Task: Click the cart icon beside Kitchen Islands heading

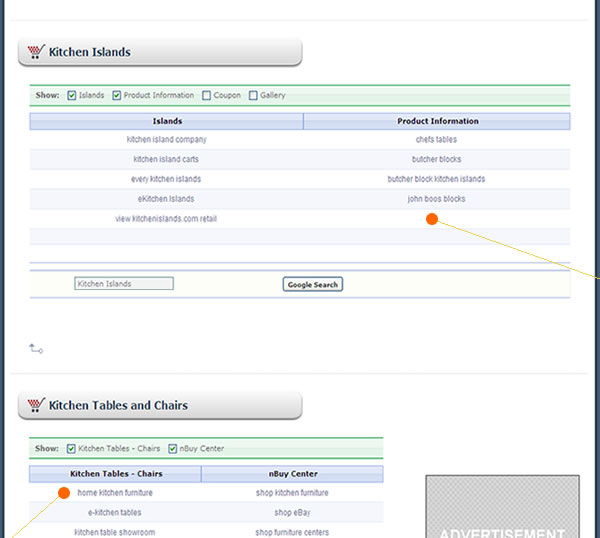Action: (x=36, y=52)
